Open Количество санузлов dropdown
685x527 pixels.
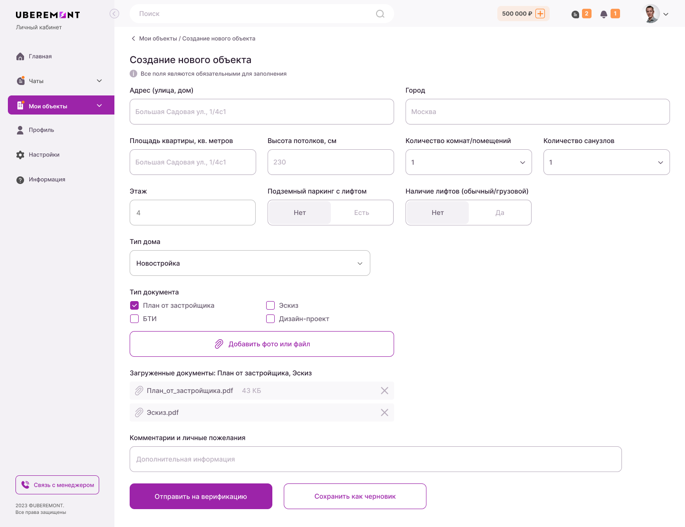pos(606,162)
